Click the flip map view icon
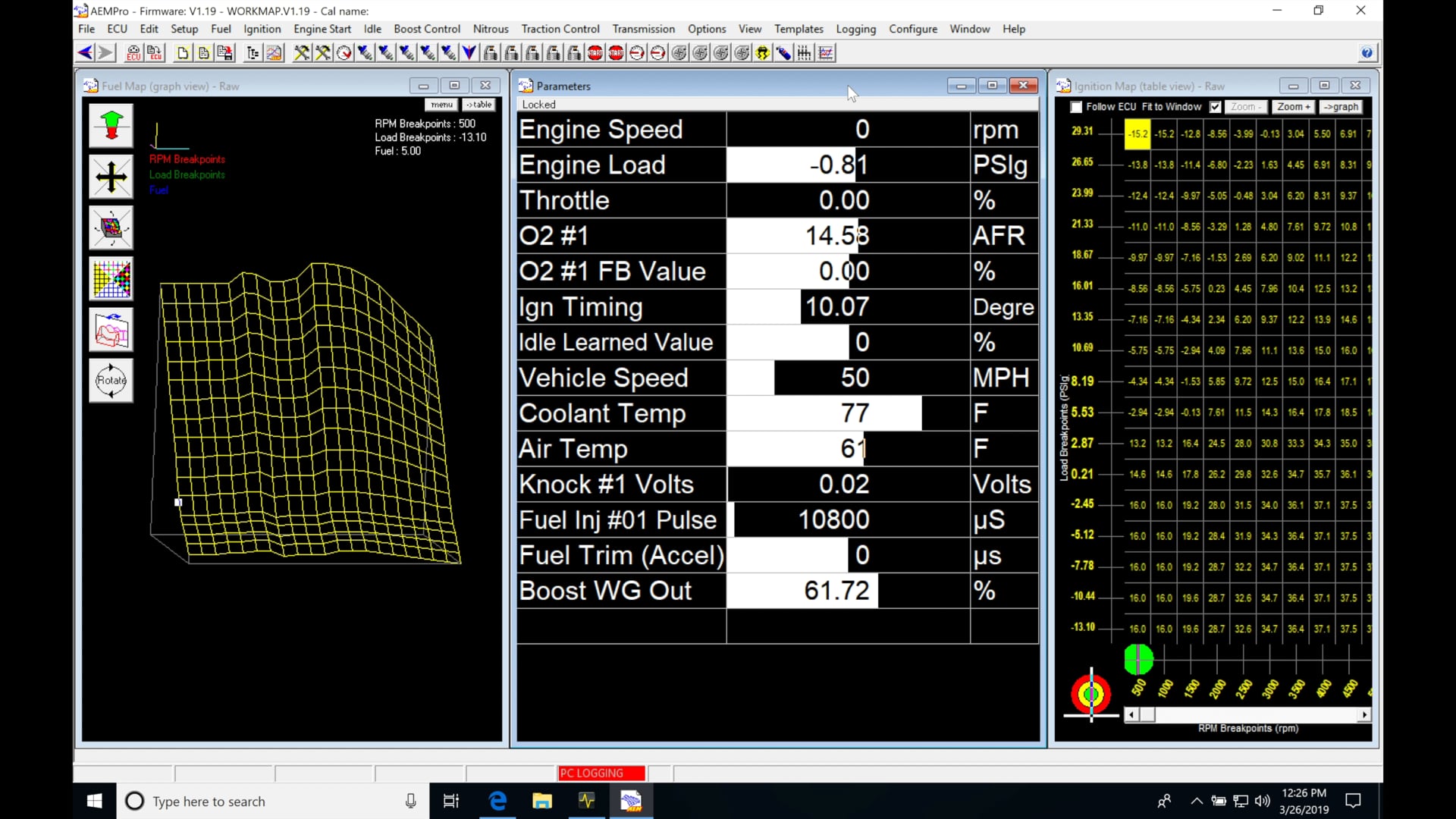Image resolution: width=1456 pixels, height=819 pixels. point(111,330)
